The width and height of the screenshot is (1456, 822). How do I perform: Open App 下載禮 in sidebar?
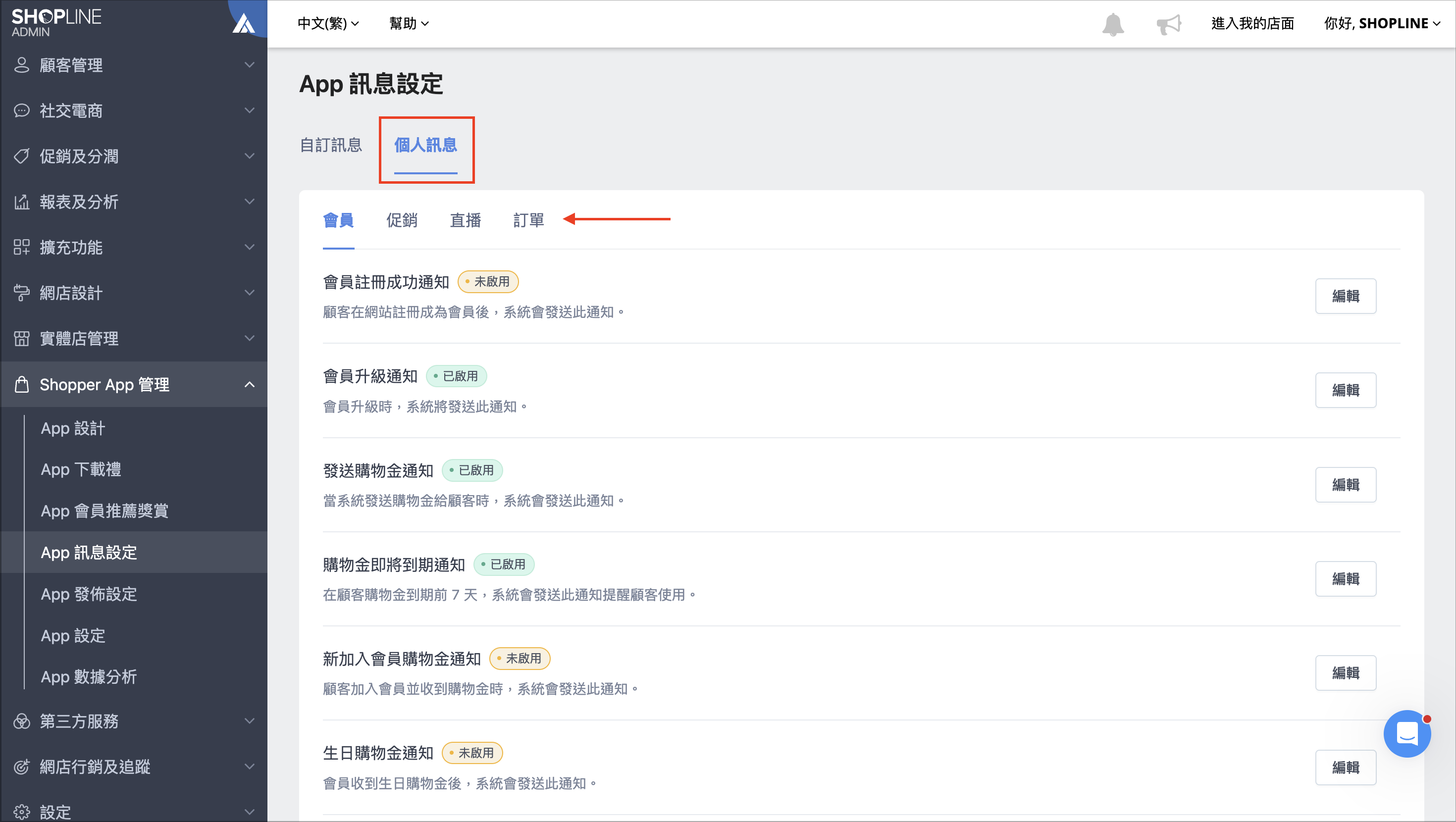[81, 469]
